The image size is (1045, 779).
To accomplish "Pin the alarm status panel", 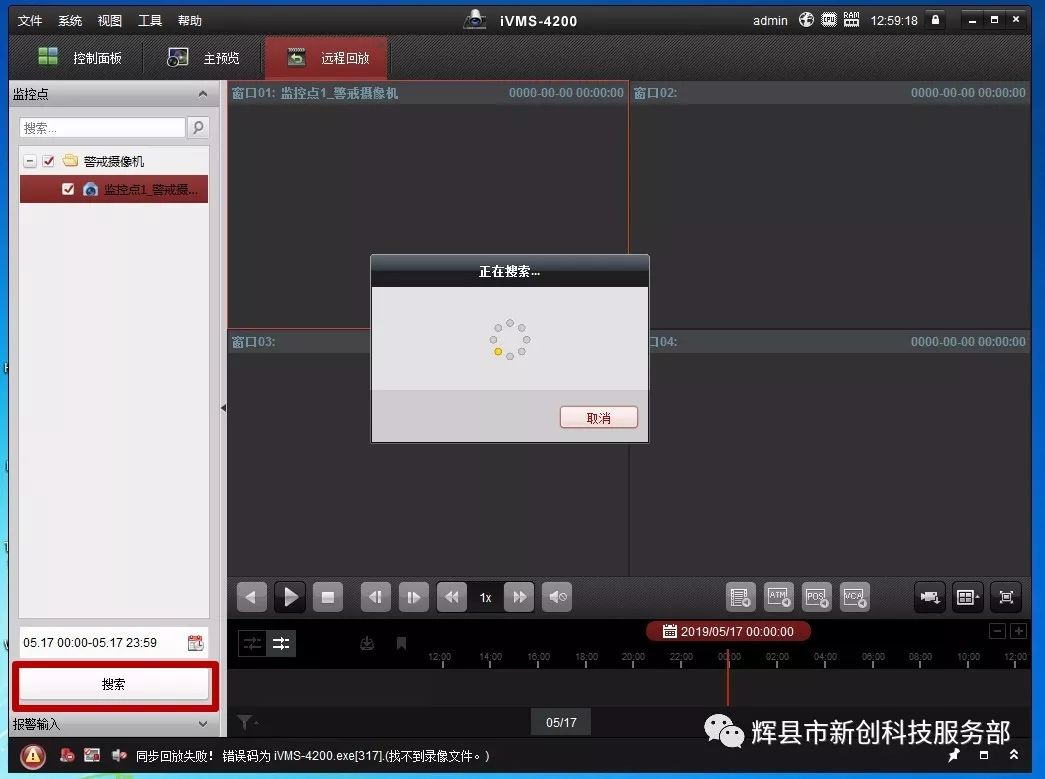I will pos(954,755).
